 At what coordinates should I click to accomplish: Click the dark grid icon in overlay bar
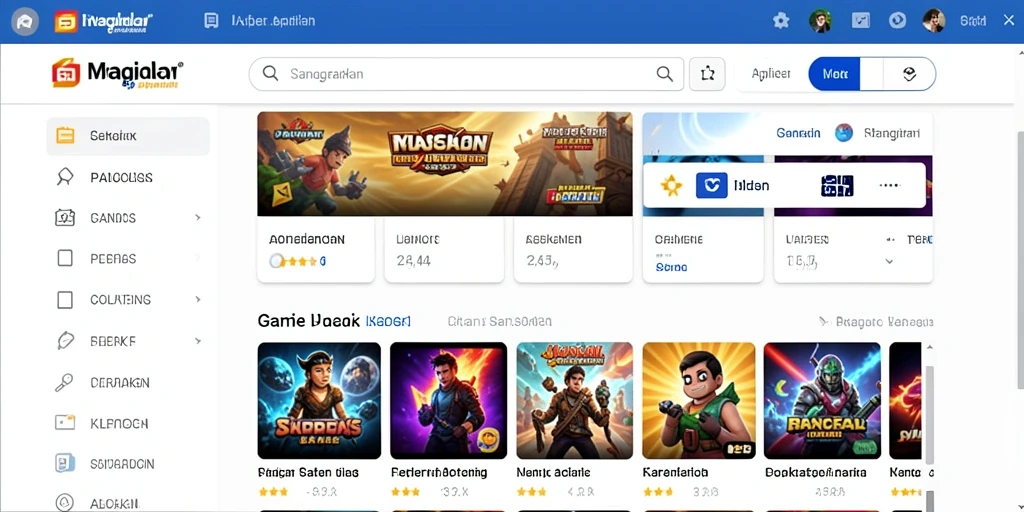point(837,186)
